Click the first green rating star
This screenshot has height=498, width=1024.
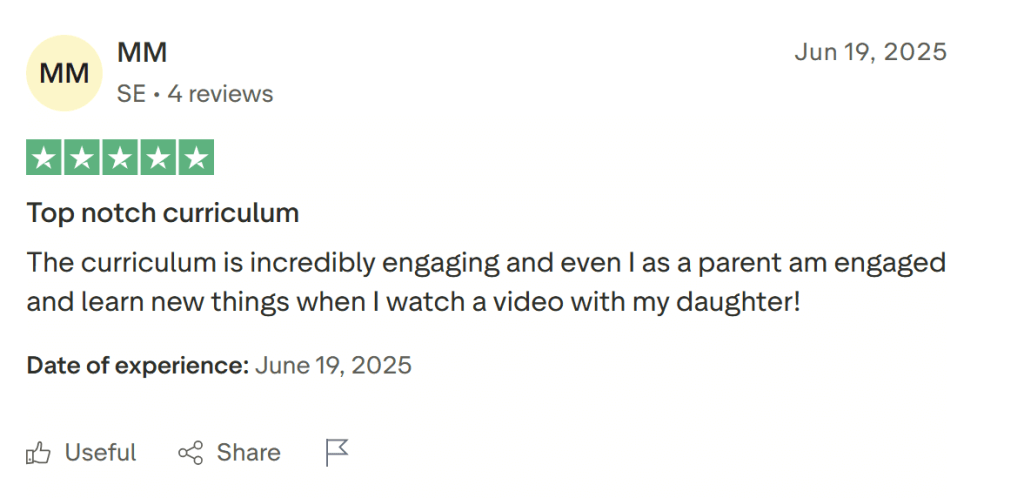point(44,158)
